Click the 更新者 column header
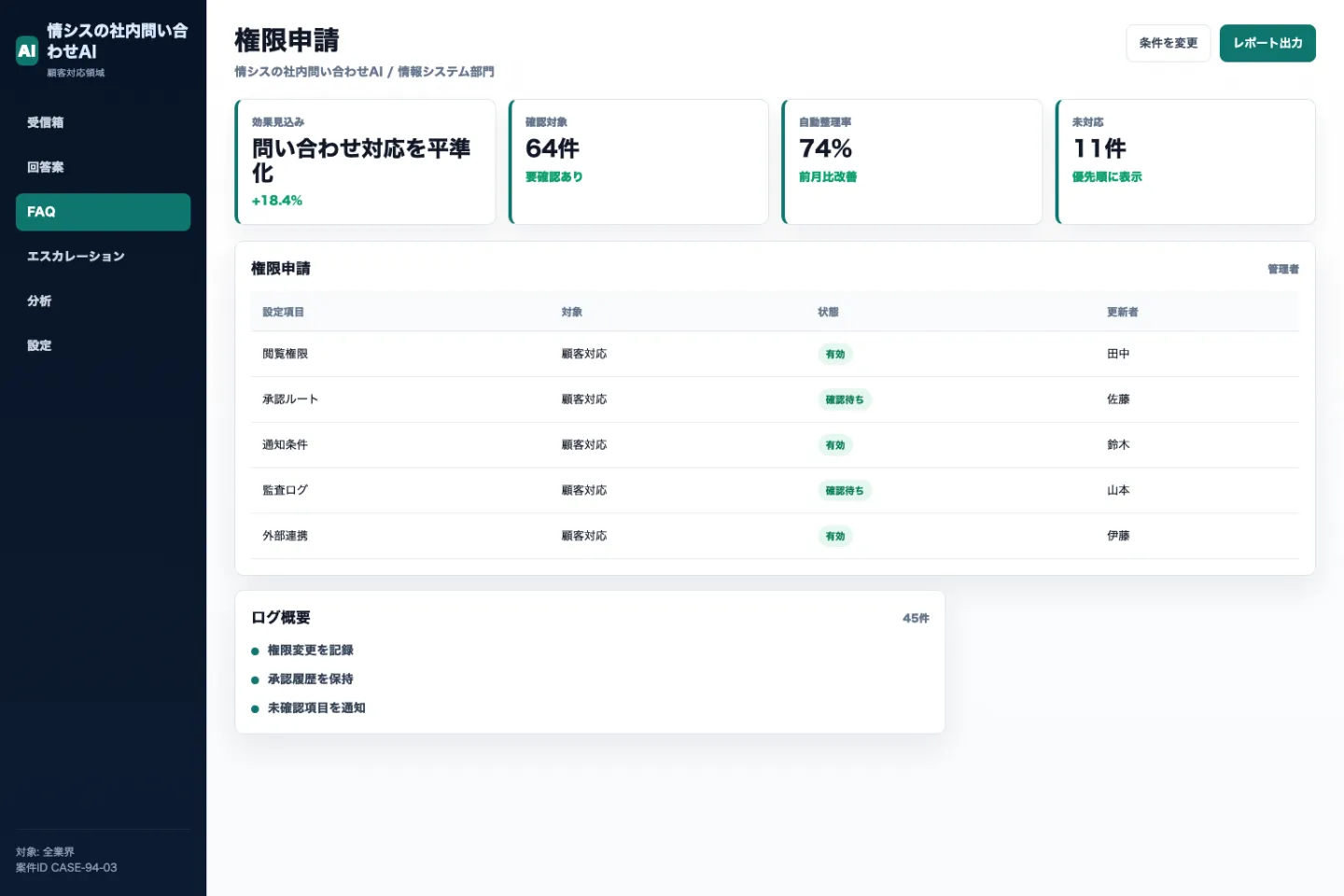 [1123, 312]
